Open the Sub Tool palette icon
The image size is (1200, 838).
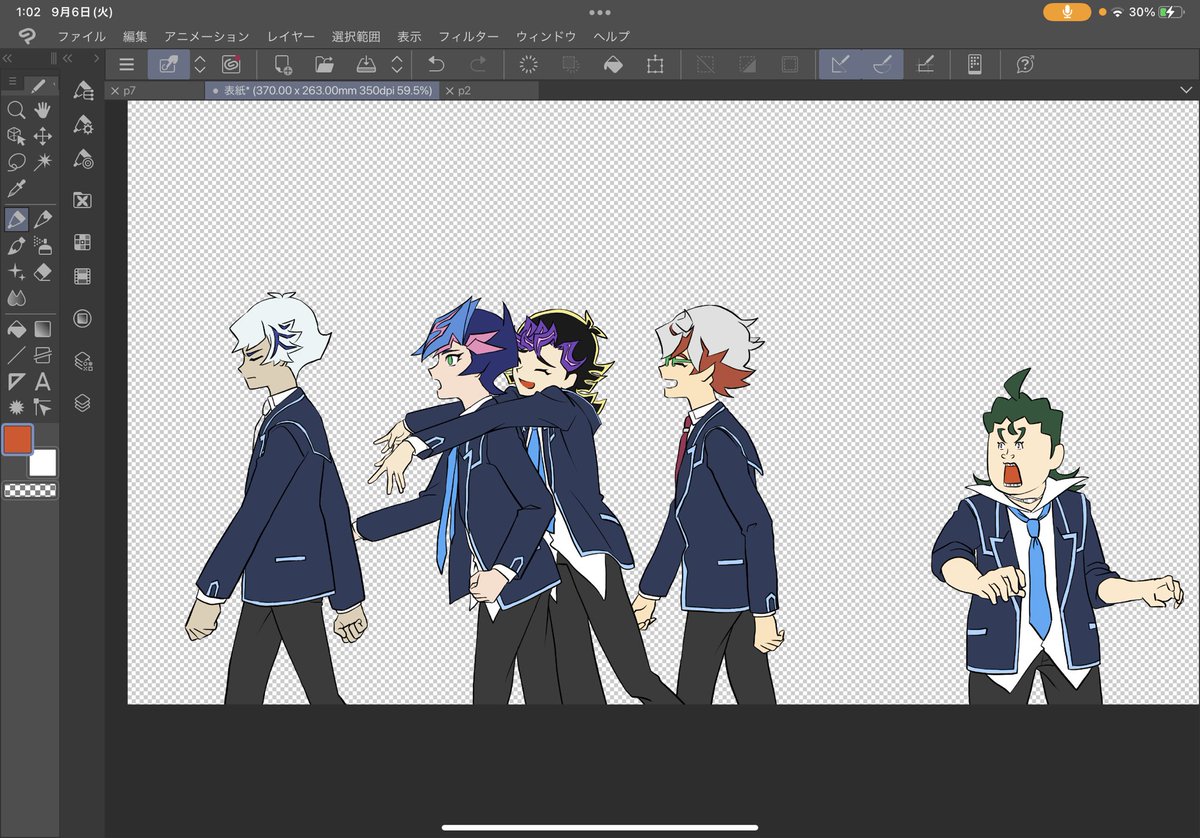coord(83,91)
